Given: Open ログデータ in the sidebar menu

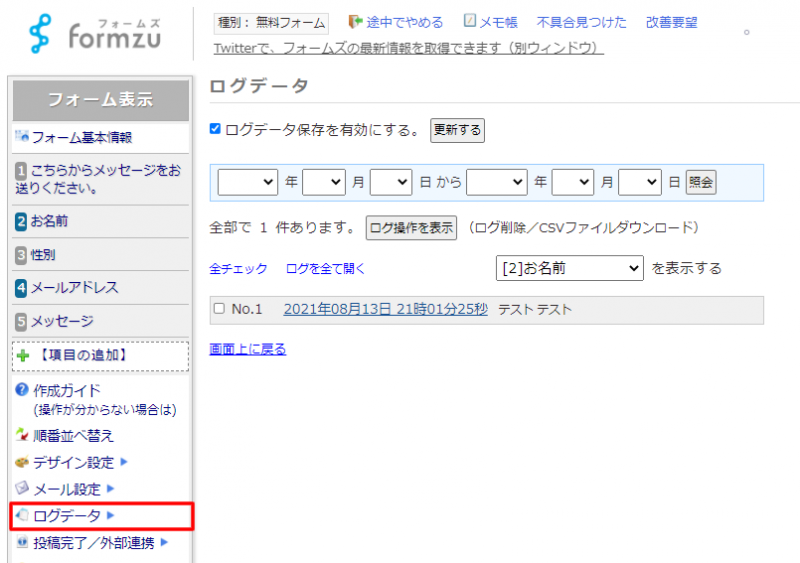Looking at the screenshot, I should (x=67, y=516).
